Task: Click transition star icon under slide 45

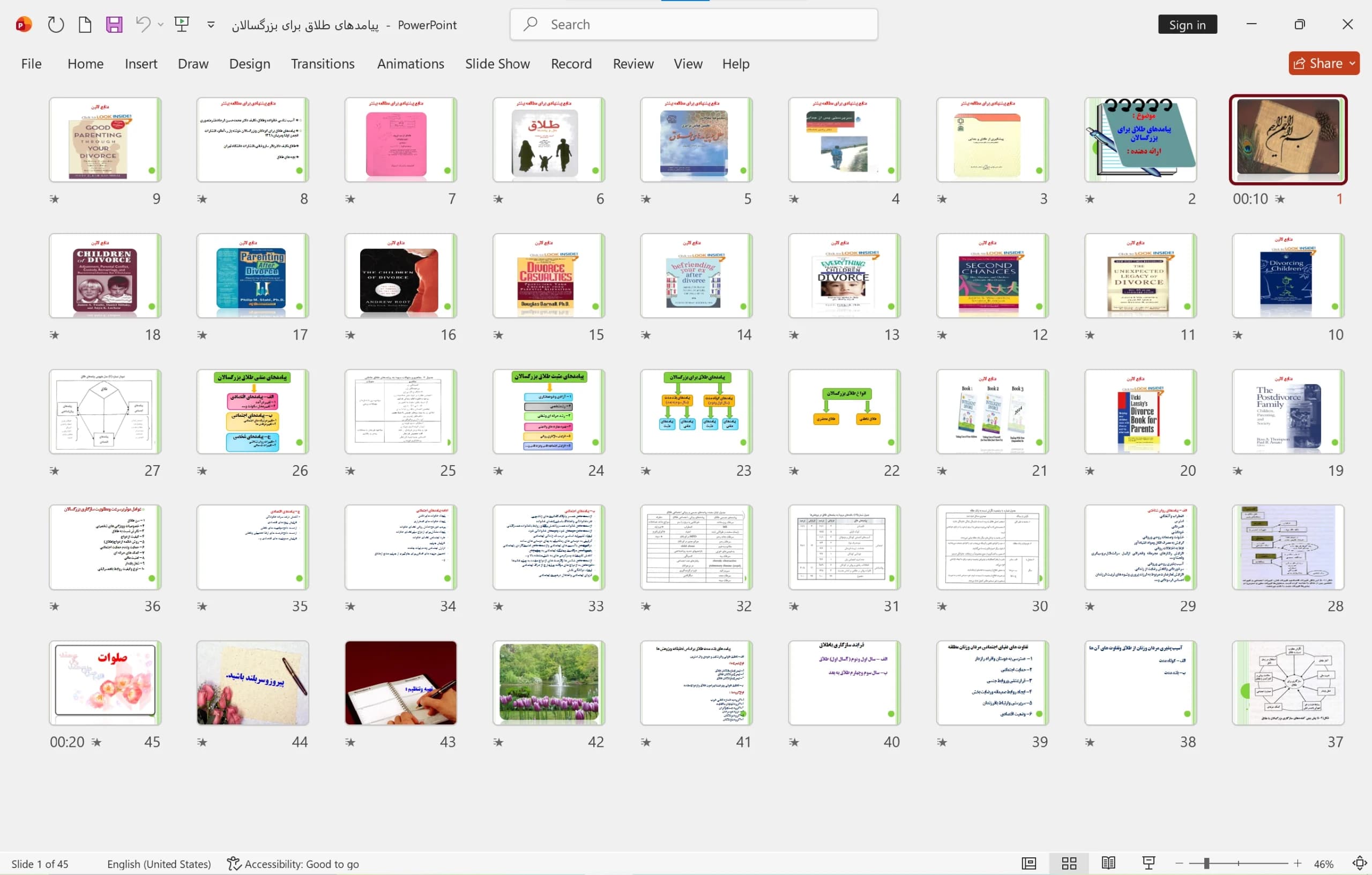Action: point(96,742)
